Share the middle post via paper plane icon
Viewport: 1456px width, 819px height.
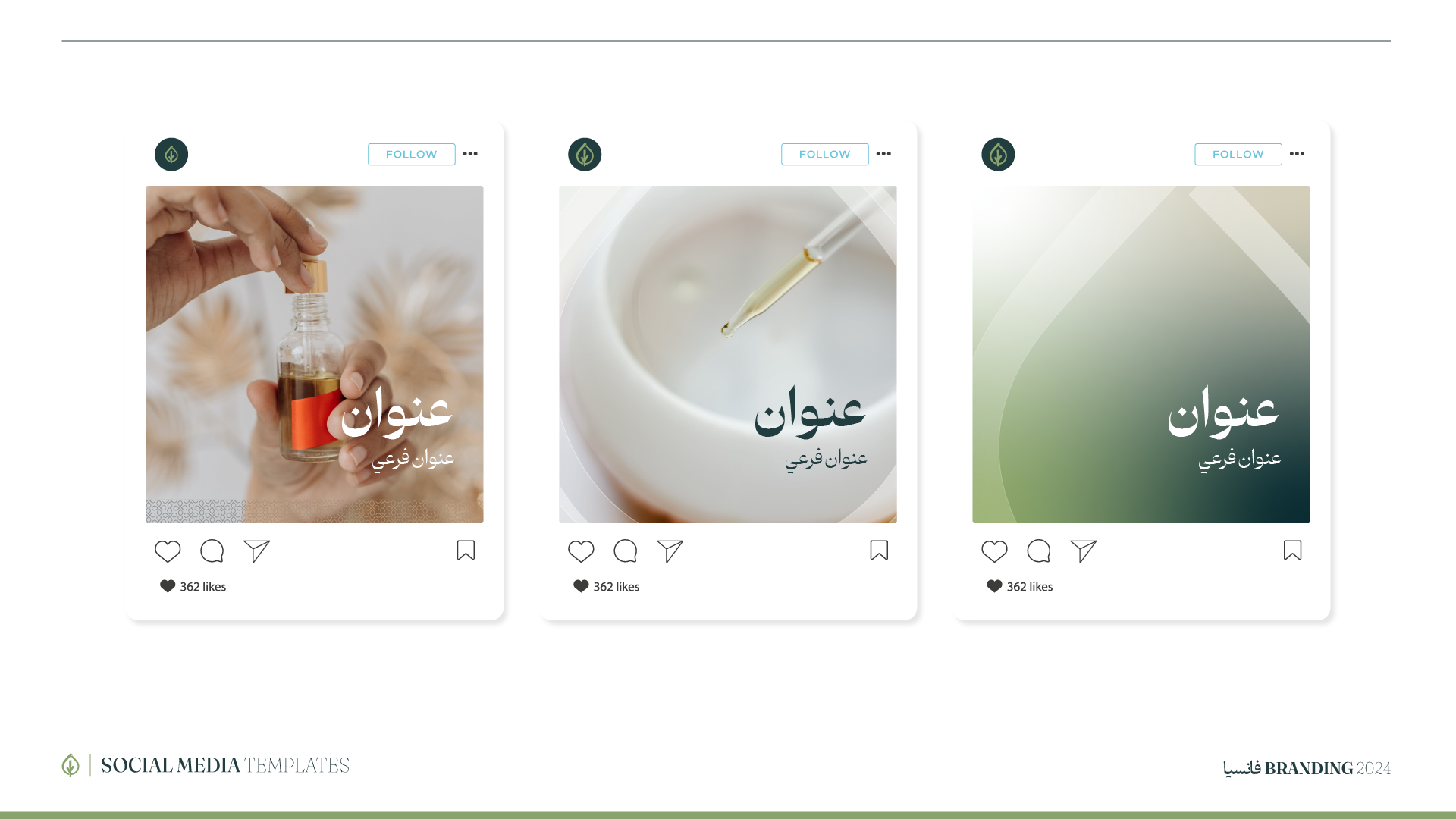click(670, 551)
